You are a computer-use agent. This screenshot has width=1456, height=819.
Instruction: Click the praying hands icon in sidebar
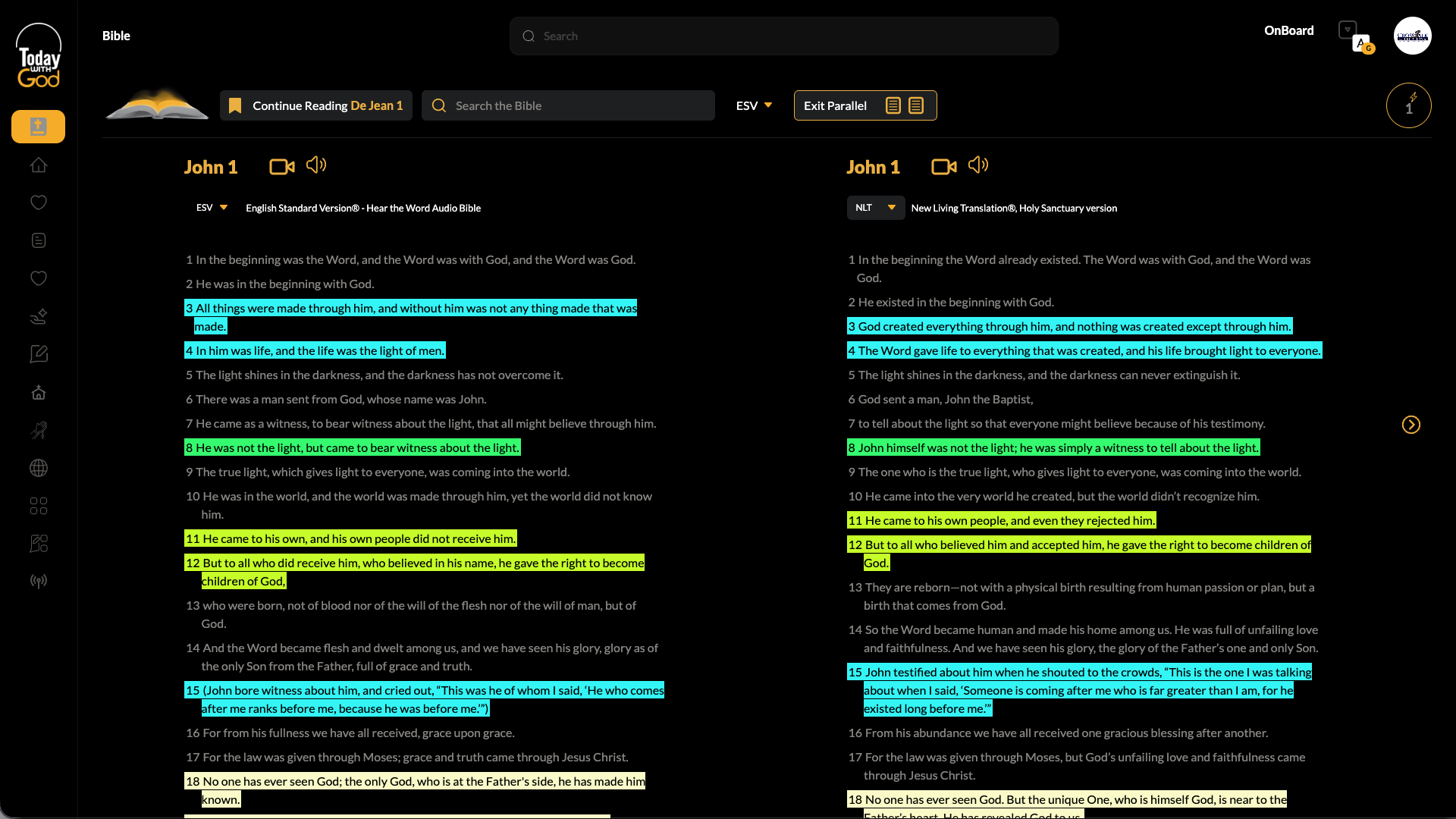tap(39, 430)
